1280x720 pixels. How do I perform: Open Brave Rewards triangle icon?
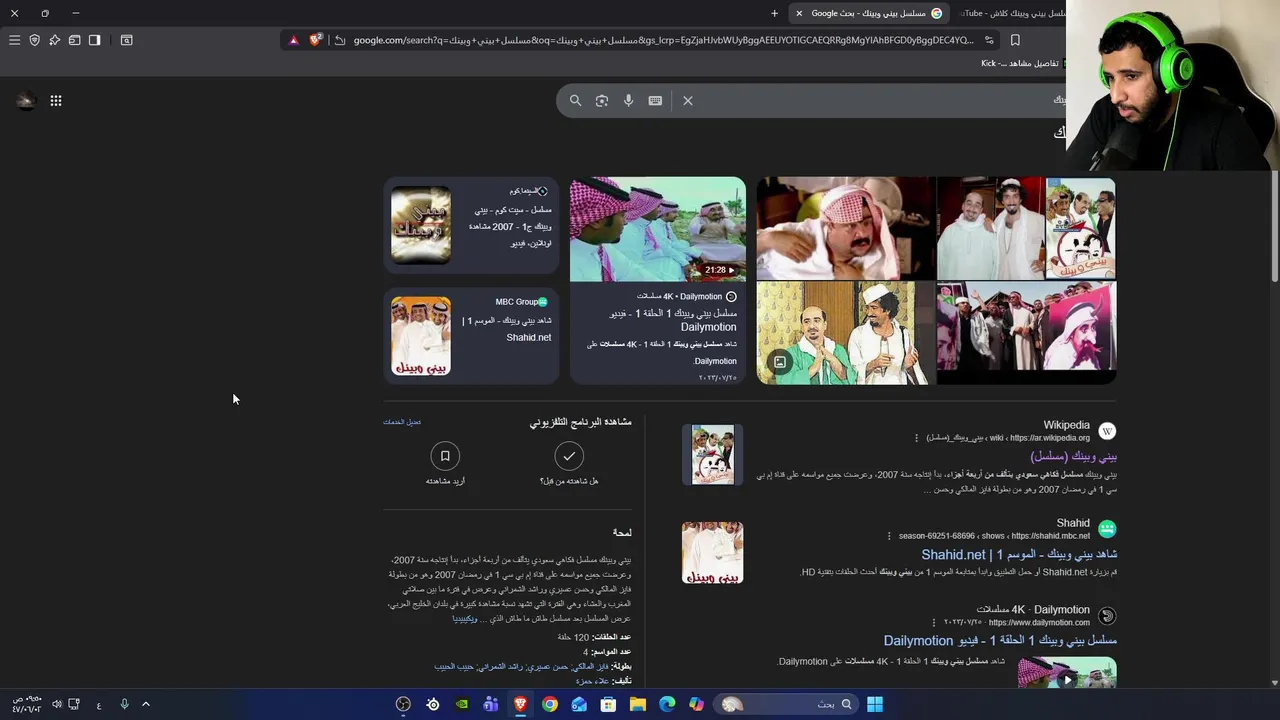[293, 40]
